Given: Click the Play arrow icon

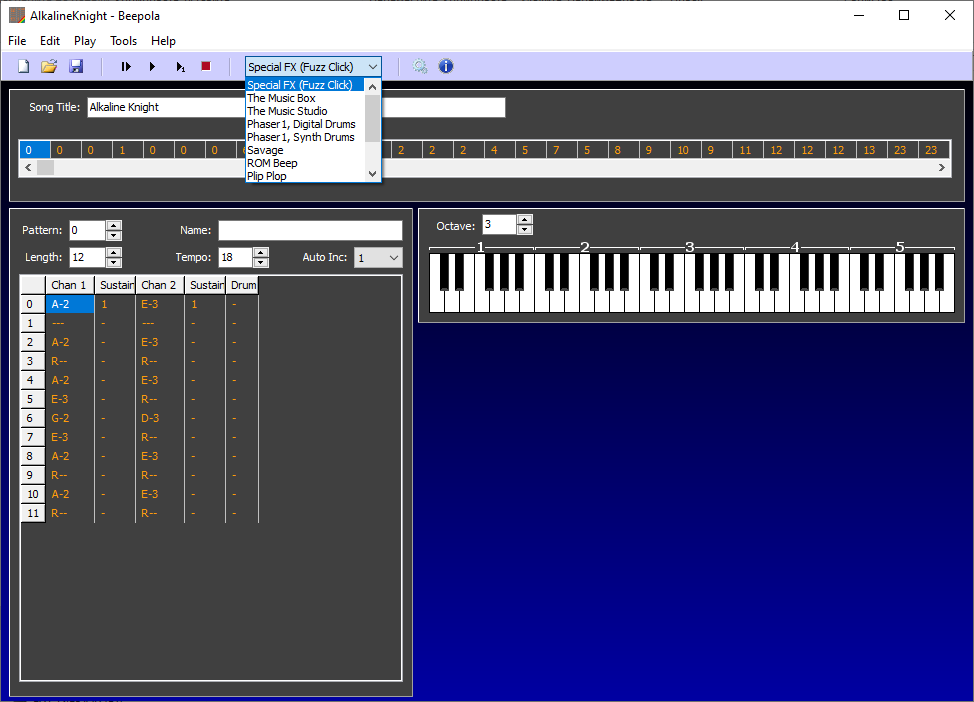Looking at the screenshot, I should [x=152, y=66].
